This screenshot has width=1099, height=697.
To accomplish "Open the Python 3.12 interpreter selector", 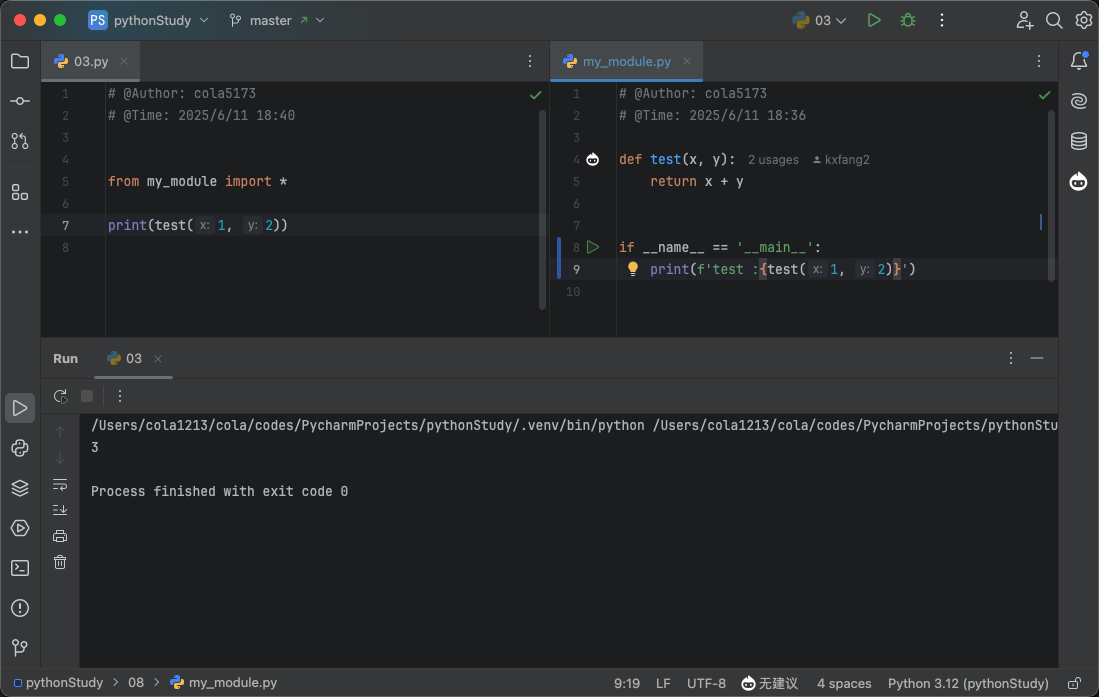I will point(968,683).
